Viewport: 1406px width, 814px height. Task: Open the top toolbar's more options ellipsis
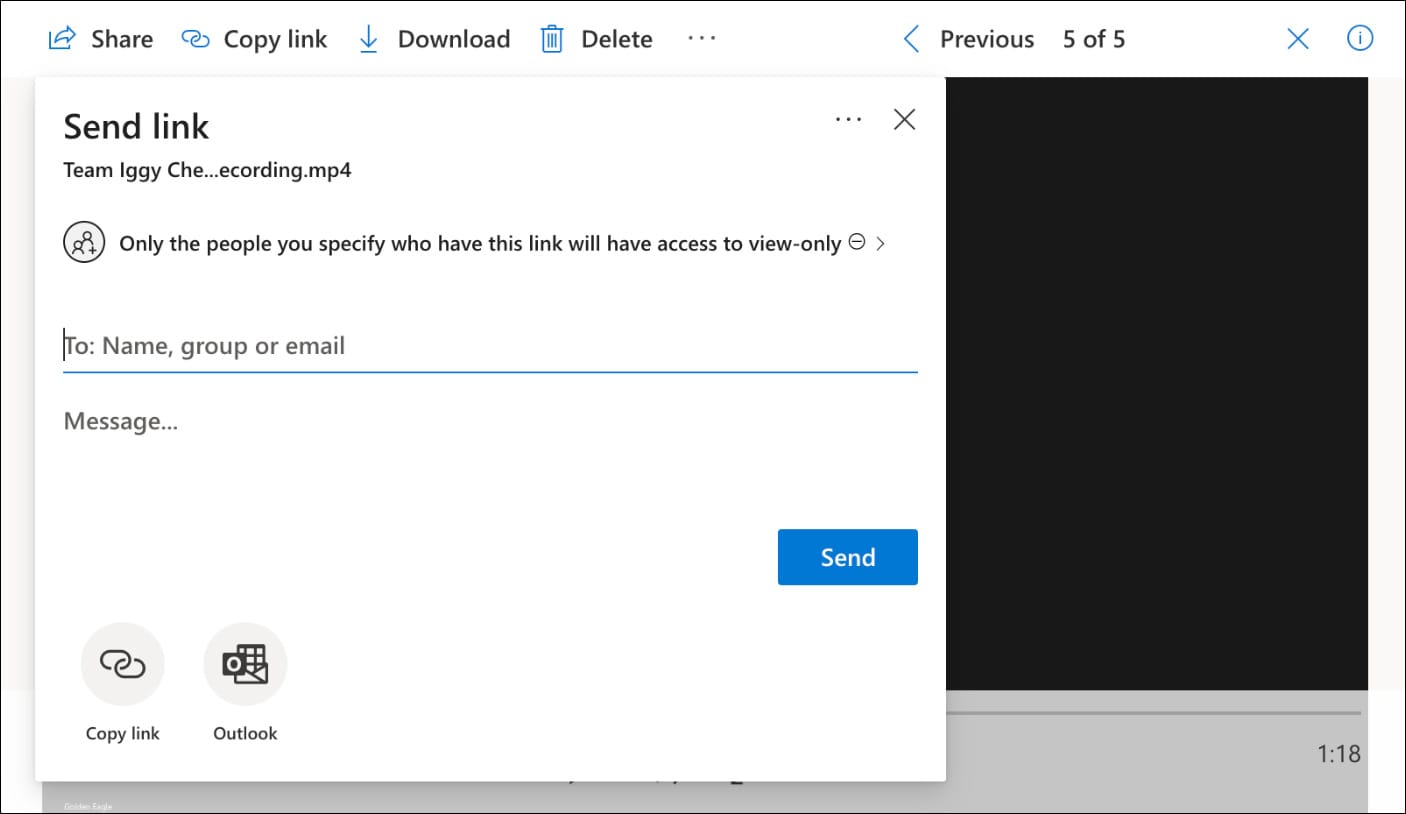[x=702, y=39]
